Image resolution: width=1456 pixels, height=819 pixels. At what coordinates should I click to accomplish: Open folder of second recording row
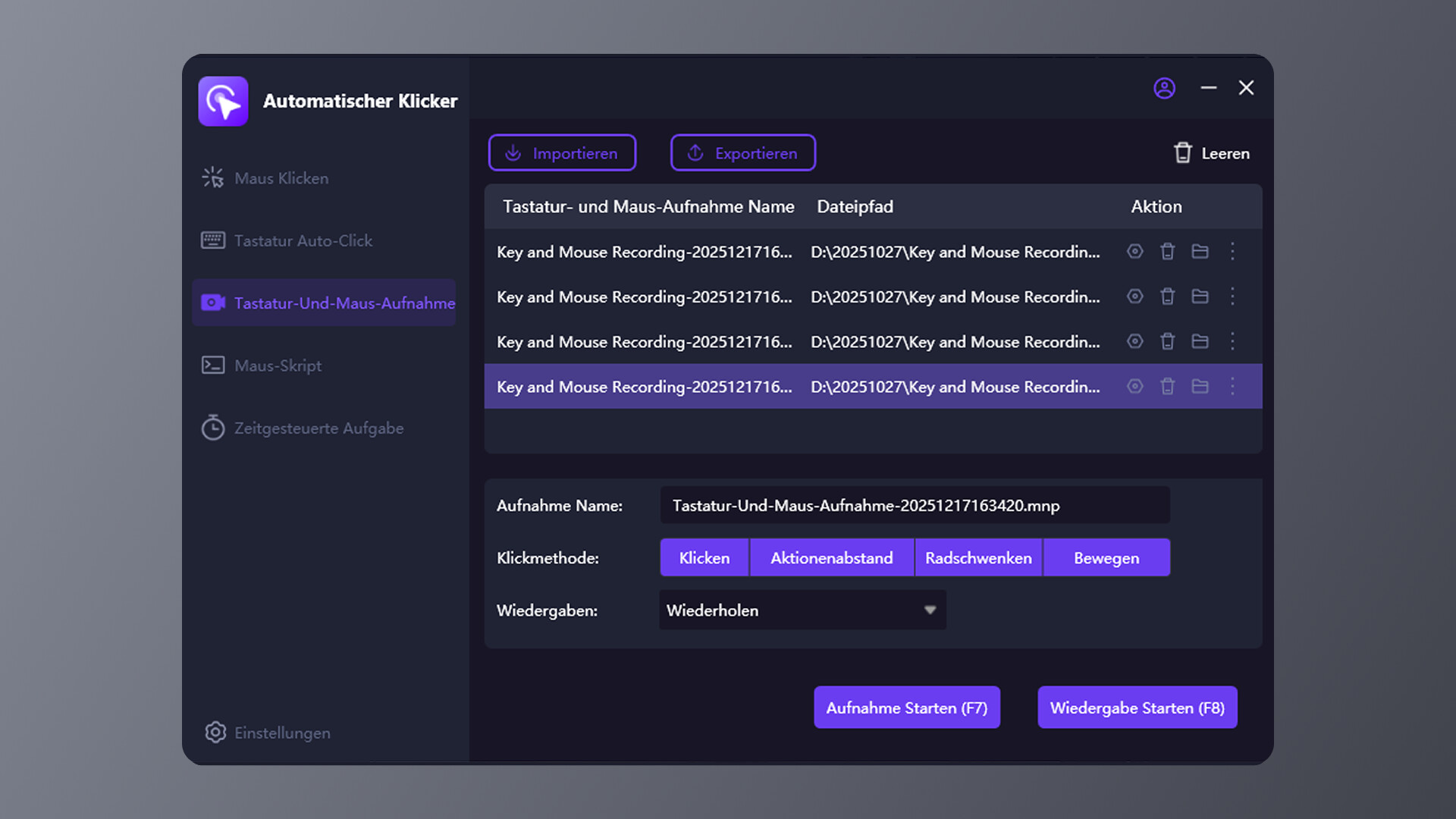coord(1200,297)
